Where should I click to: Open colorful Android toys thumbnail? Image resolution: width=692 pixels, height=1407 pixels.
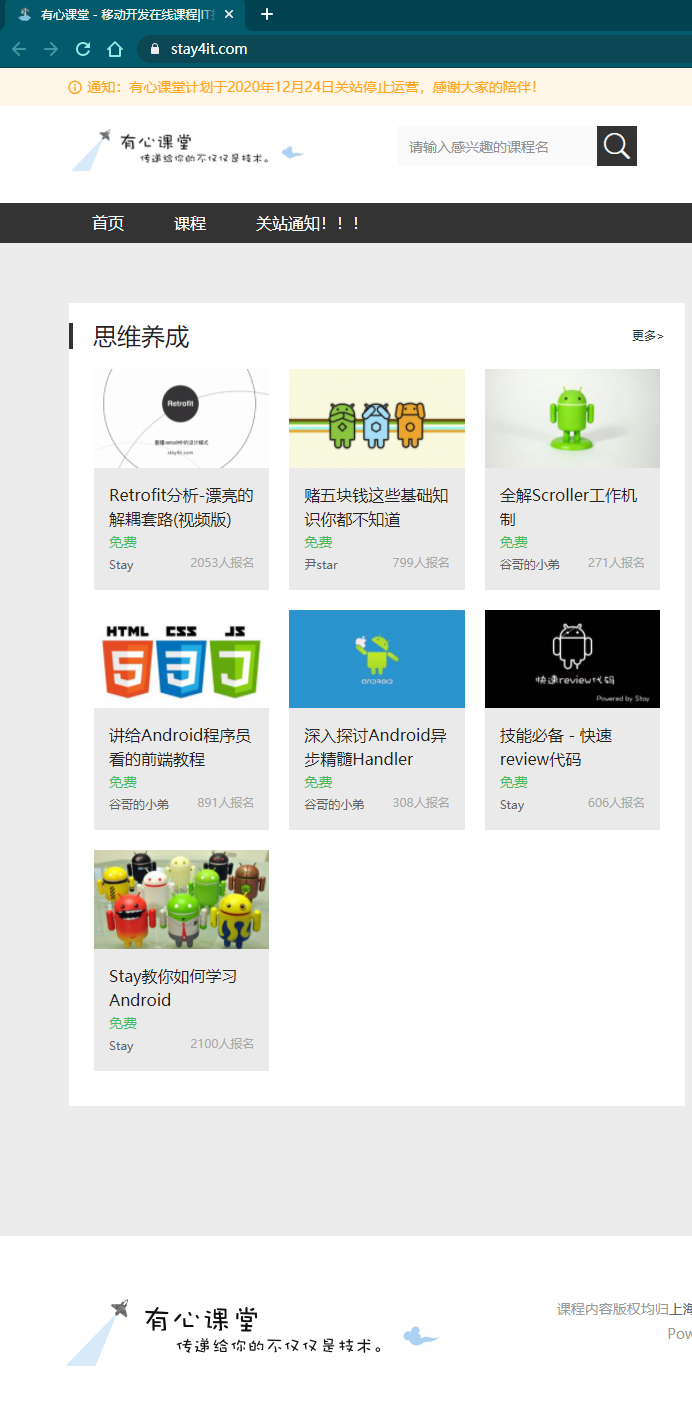click(x=181, y=899)
